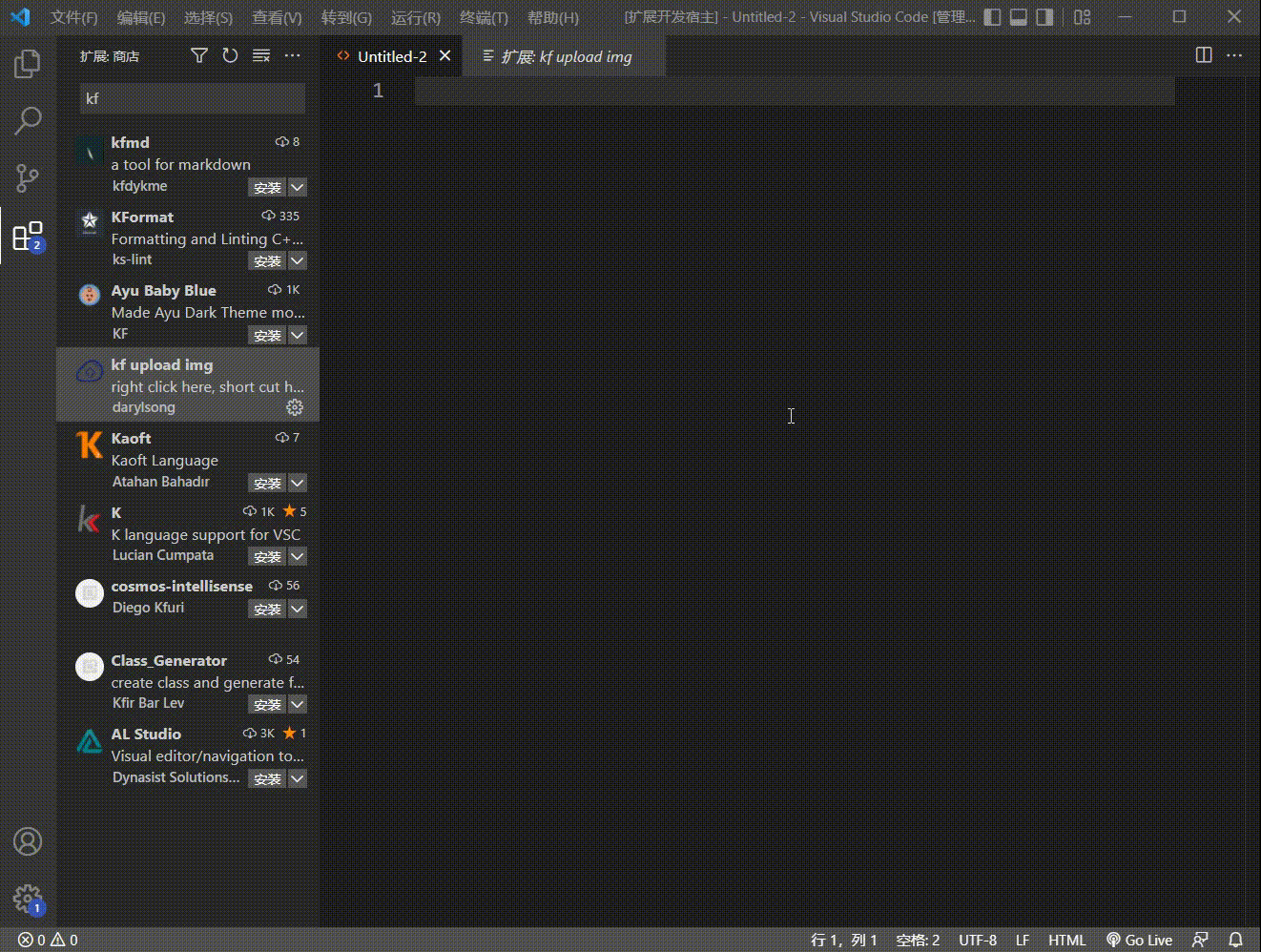
Task: Close the Untitled-2 tab
Action: [x=444, y=56]
